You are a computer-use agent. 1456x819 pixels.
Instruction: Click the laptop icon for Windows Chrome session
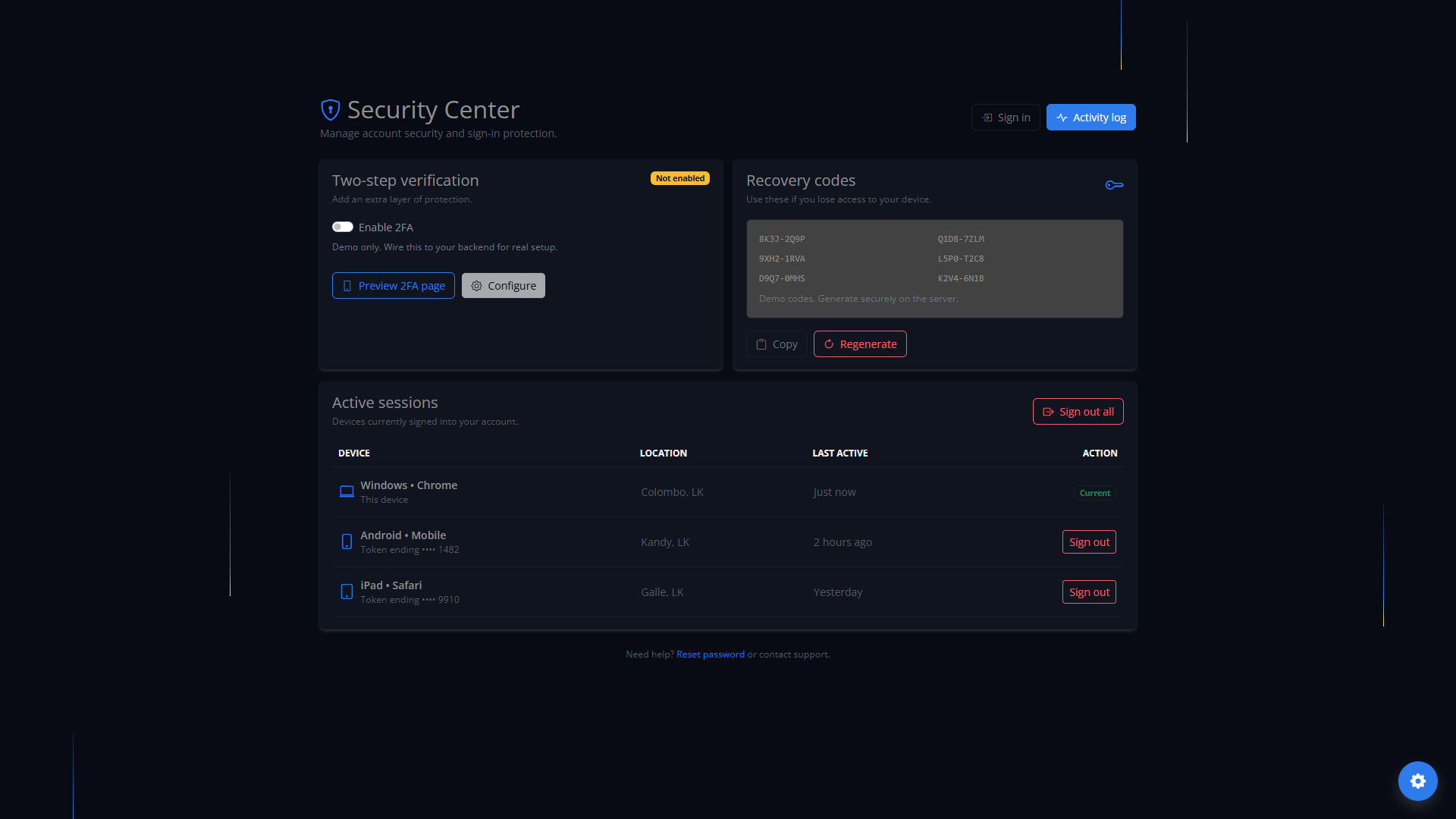(347, 491)
